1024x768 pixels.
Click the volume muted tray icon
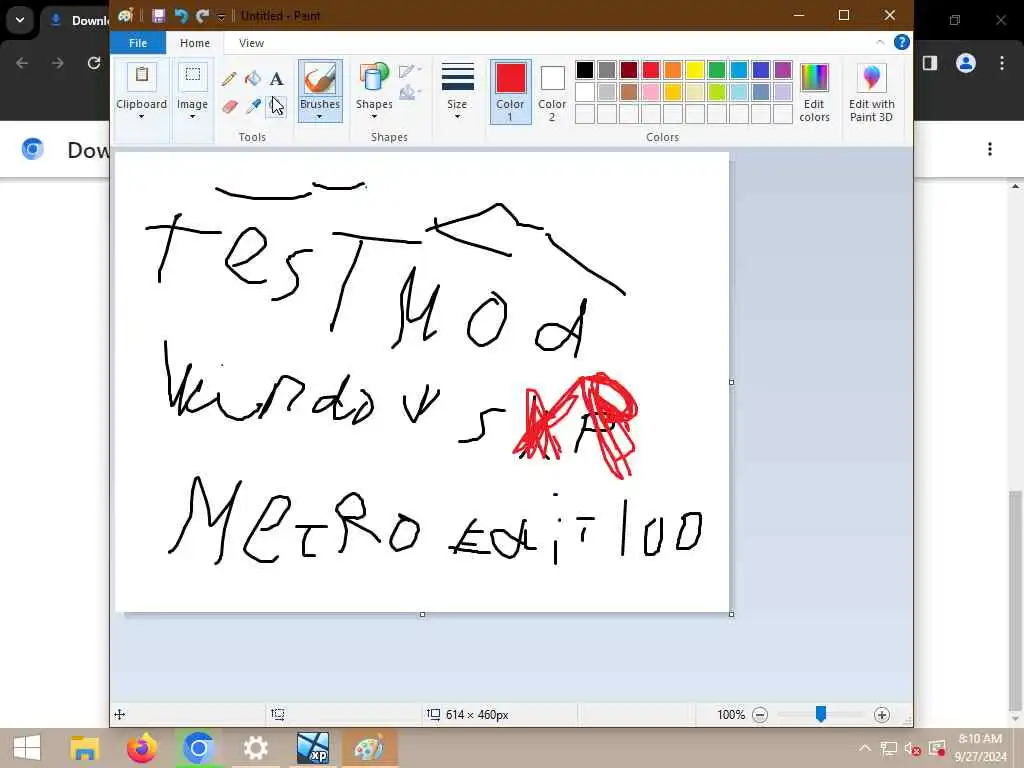tap(912, 748)
